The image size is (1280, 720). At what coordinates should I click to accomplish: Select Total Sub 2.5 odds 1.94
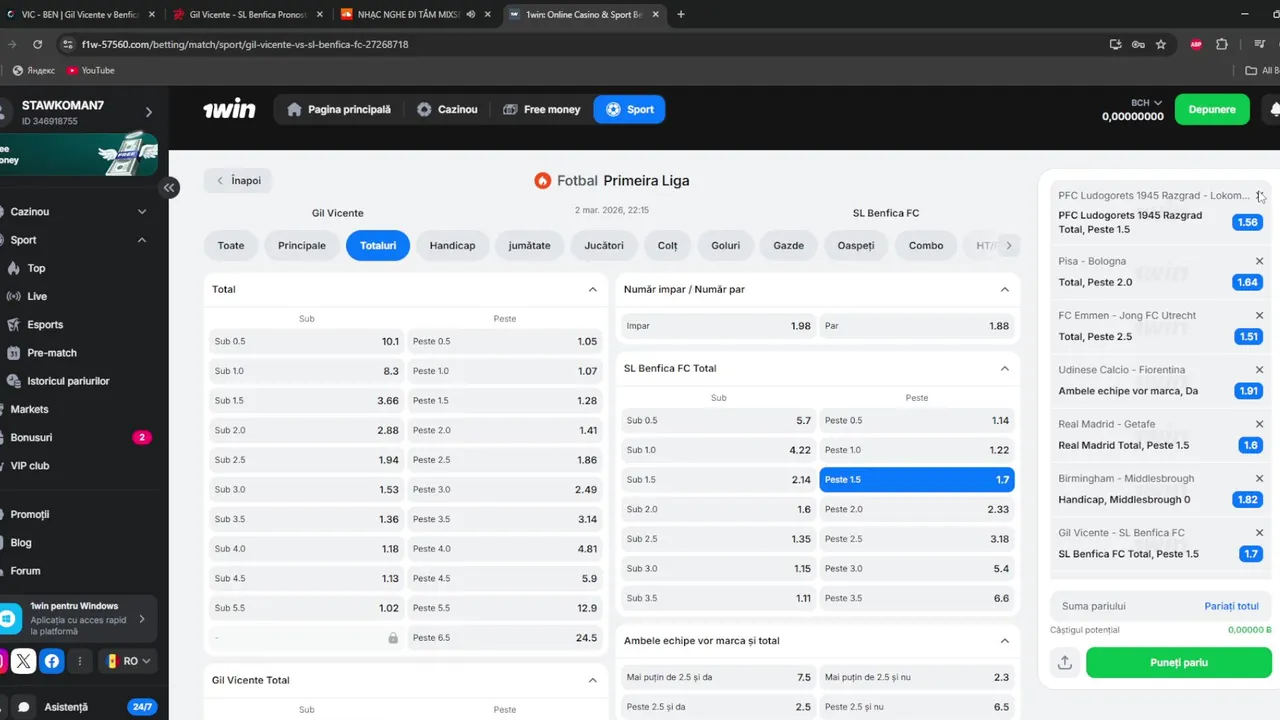point(306,460)
